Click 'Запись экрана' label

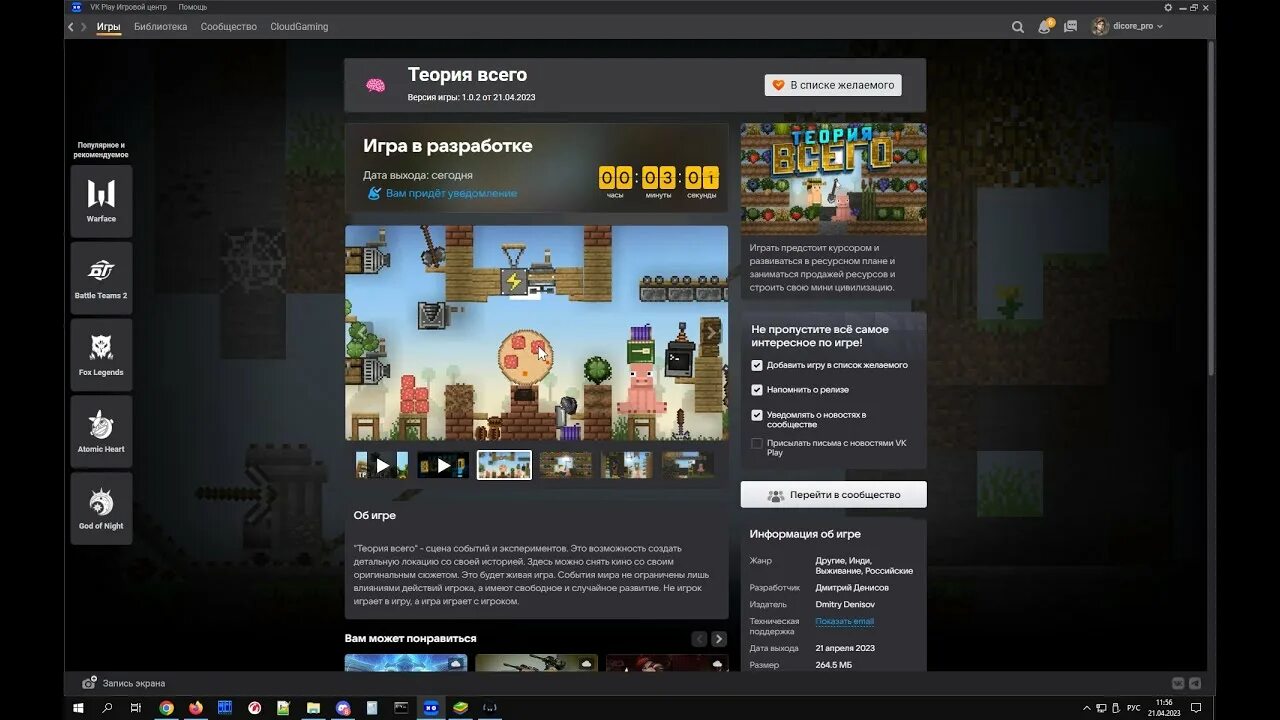[134, 683]
